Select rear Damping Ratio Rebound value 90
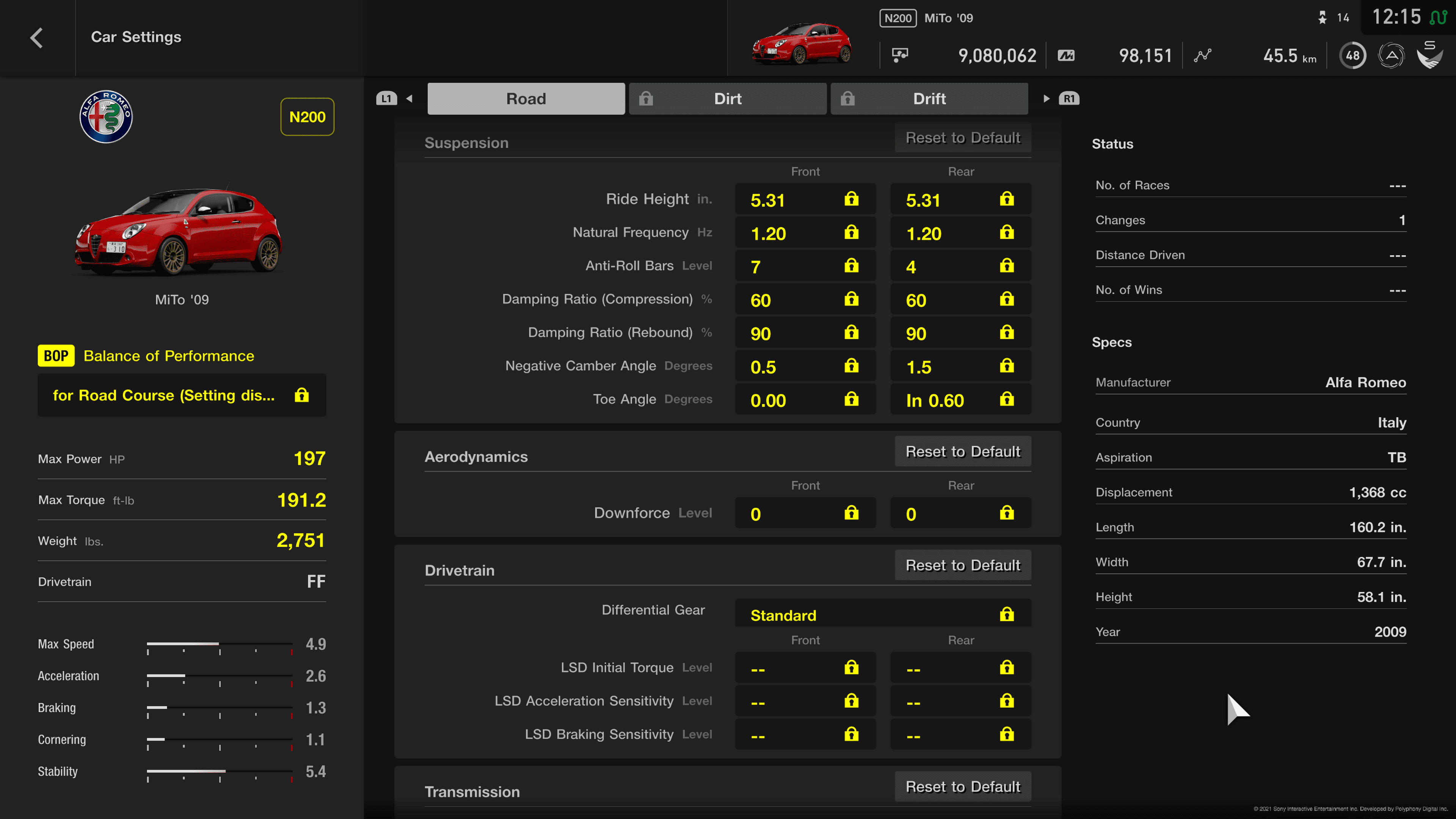 coord(961,333)
